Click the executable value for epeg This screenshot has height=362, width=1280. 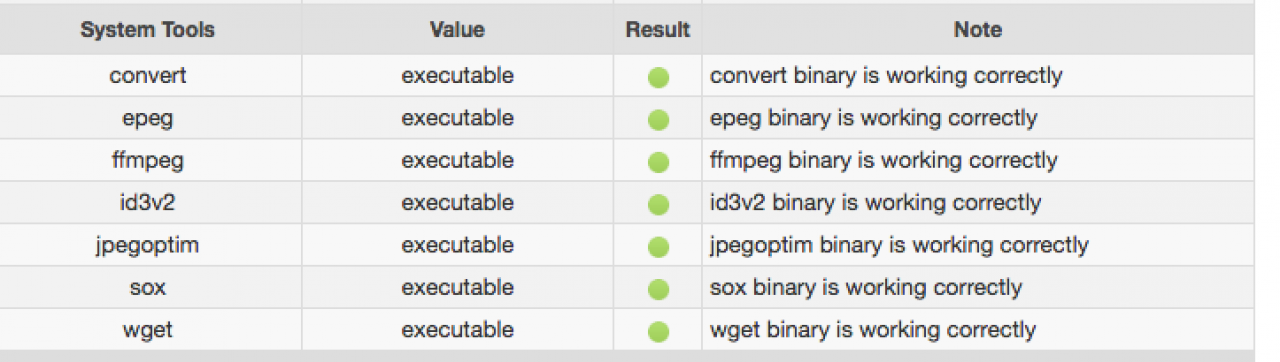pyautogui.click(x=457, y=118)
